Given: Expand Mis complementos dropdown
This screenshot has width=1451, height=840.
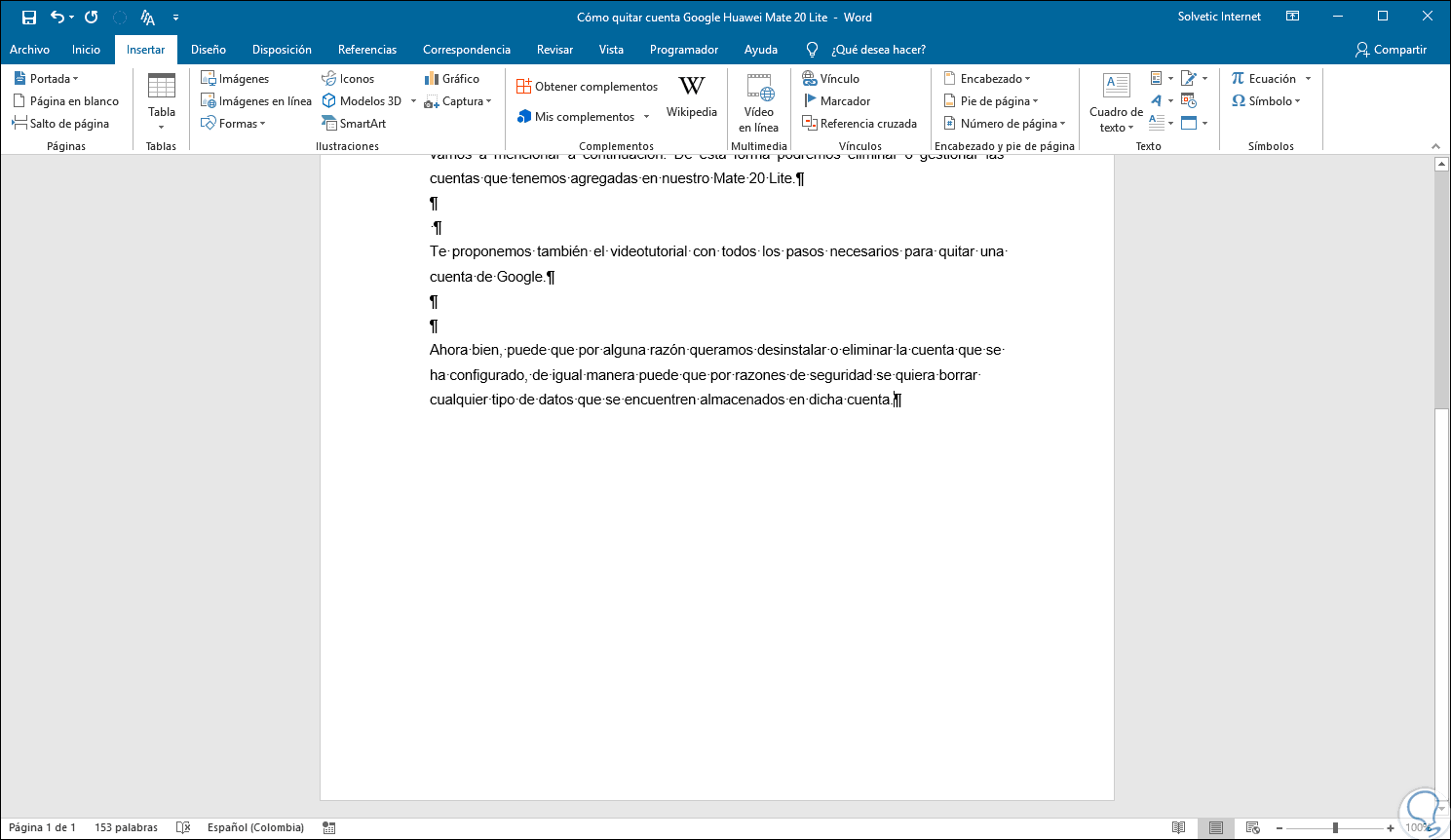Looking at the screenshot, I should pos(646,117).
